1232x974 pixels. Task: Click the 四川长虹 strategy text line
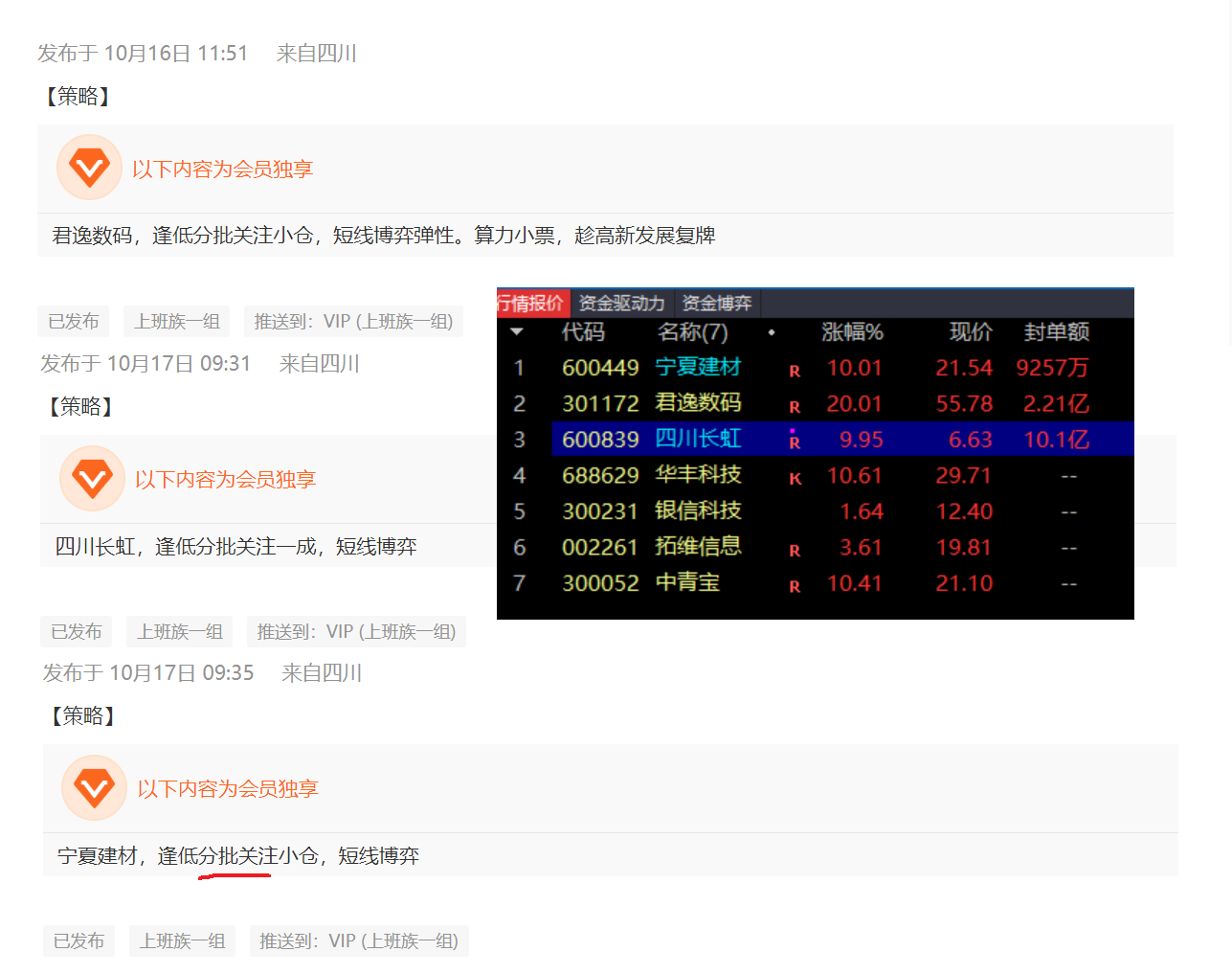236,547
